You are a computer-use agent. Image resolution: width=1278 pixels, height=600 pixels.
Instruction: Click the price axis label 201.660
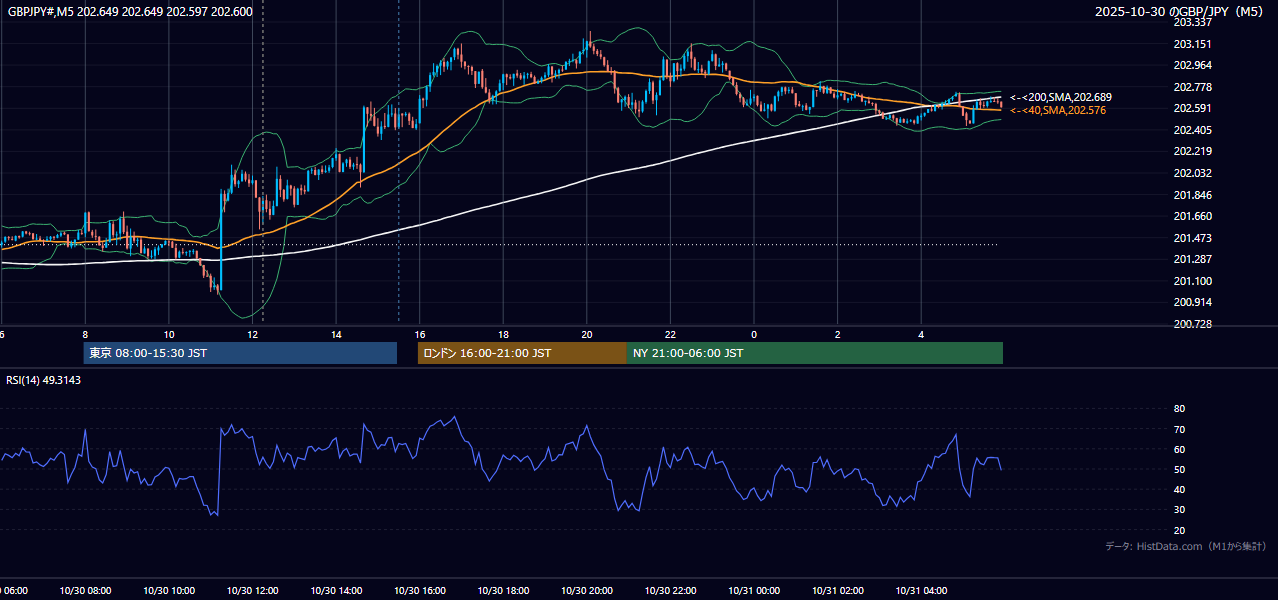[x=1192, y=216]
